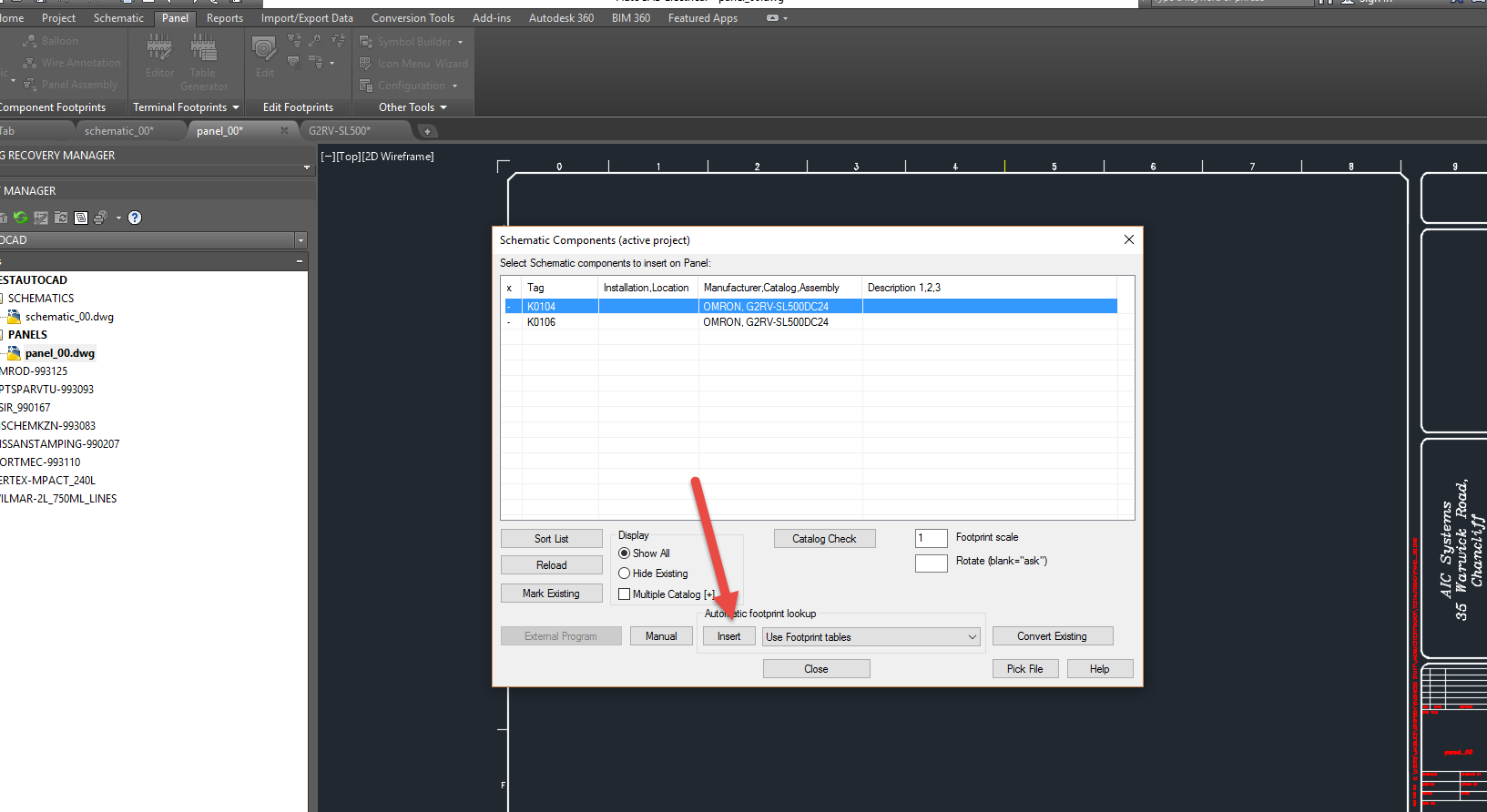The image size is (1487, 812).
Task: Select the K0106 row in component list
Action: pyautogui.click(x=810, y=322)
